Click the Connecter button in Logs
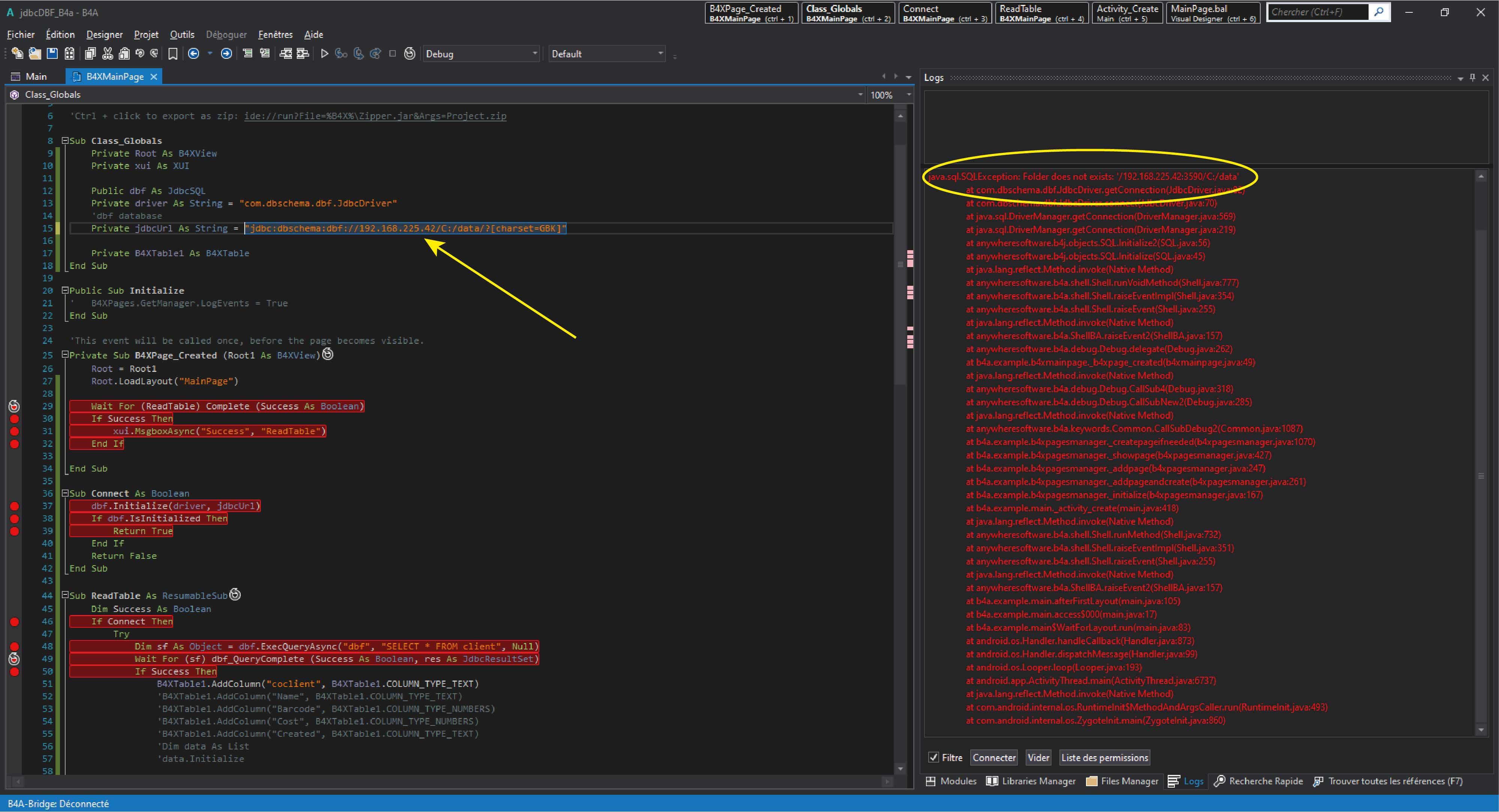This screenshot has width=1499, height=812. point(994,757)
